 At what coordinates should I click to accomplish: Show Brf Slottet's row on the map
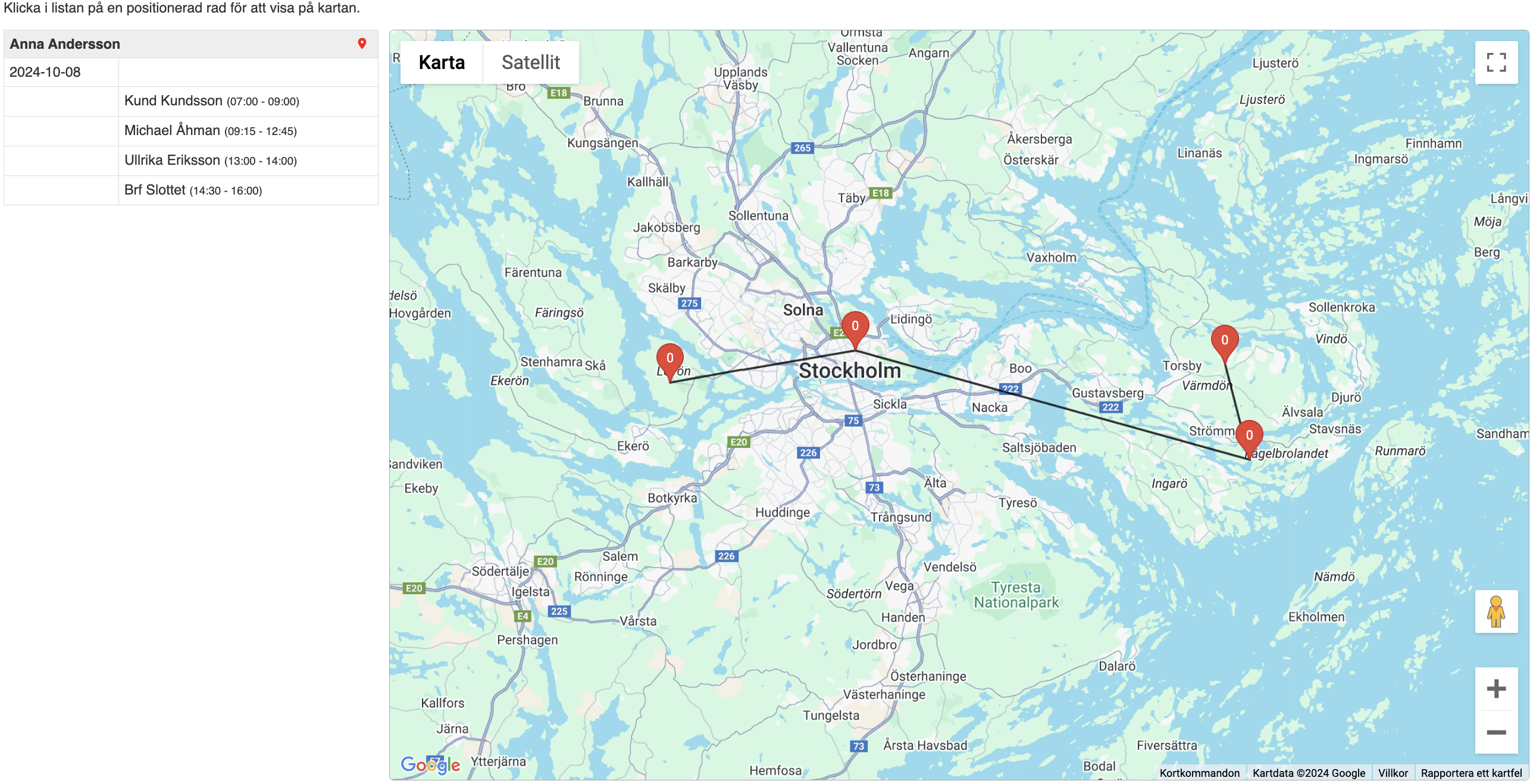point(191,190)
